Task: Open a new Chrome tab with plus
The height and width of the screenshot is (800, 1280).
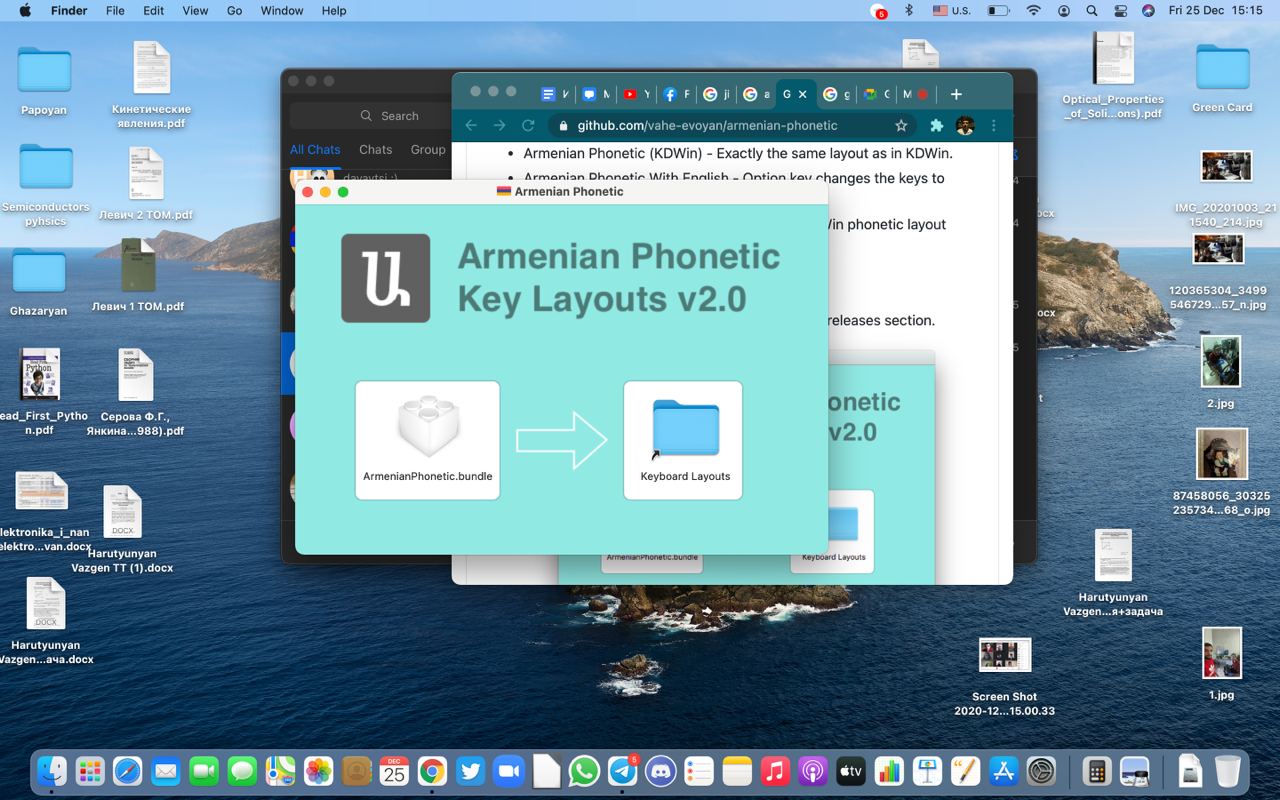Action: pyautogui.click(x=956, y=94)
